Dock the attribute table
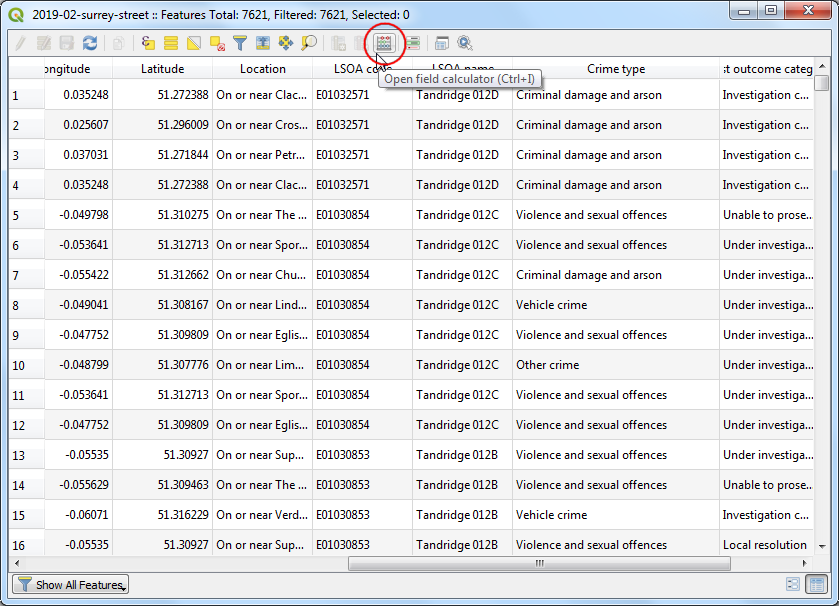The width and height of the screenshot is (839, 606). (442, 43)
